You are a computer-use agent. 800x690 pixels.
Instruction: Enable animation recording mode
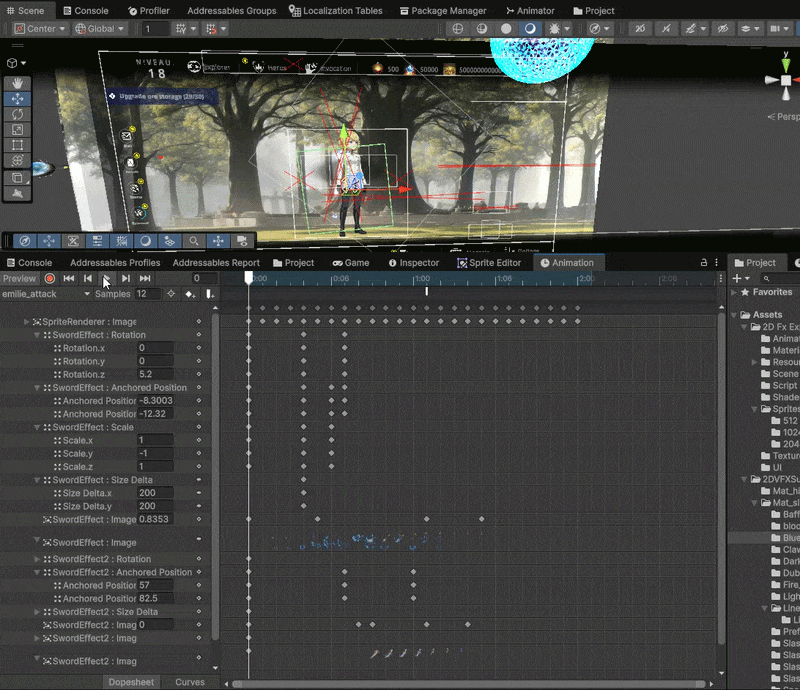49,279
